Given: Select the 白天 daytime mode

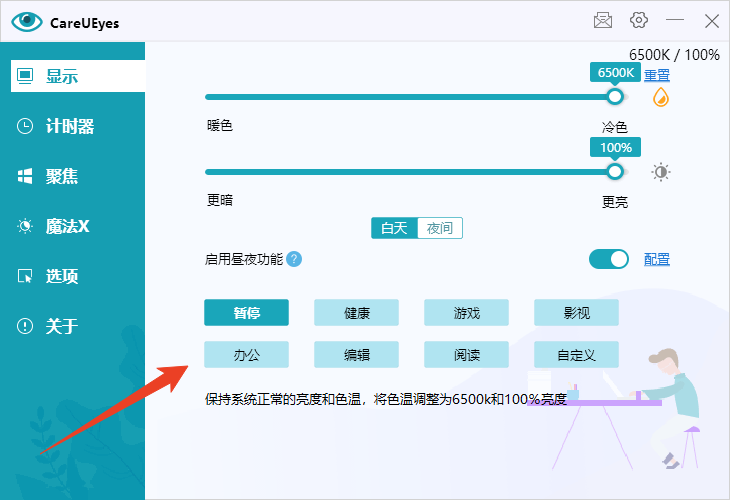Looking at the screenshot, I should (394, 228).
